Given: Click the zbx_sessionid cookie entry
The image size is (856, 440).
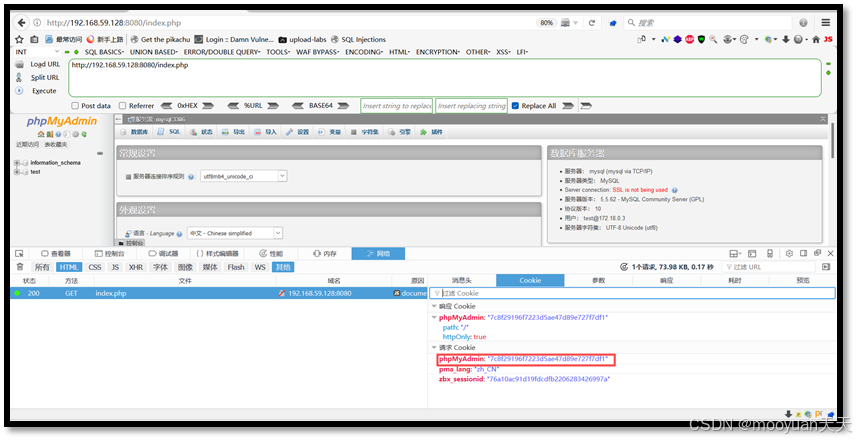Looking at the screenshot, I should tap(525, 379).
